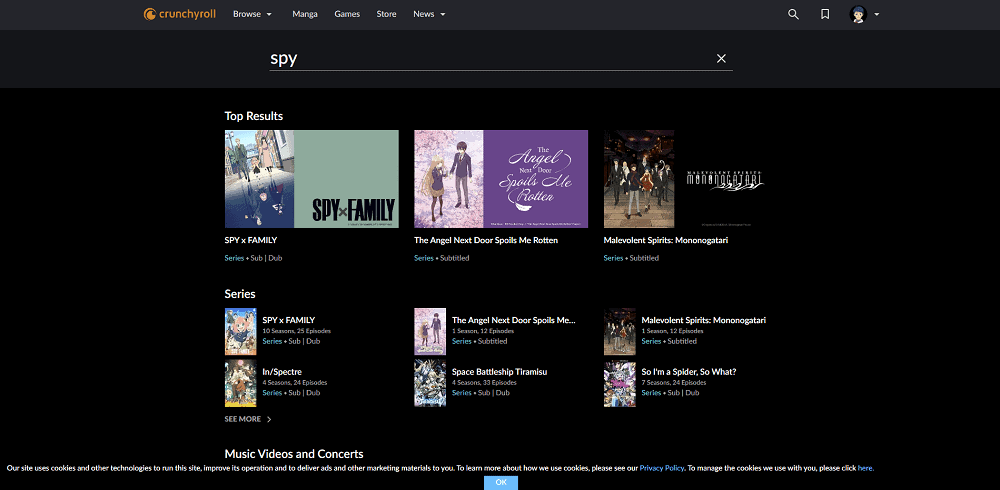Open Space Battleship Tiramisu series title
The width and height of the screenshot is (1000, 490).
coord(499,372)
